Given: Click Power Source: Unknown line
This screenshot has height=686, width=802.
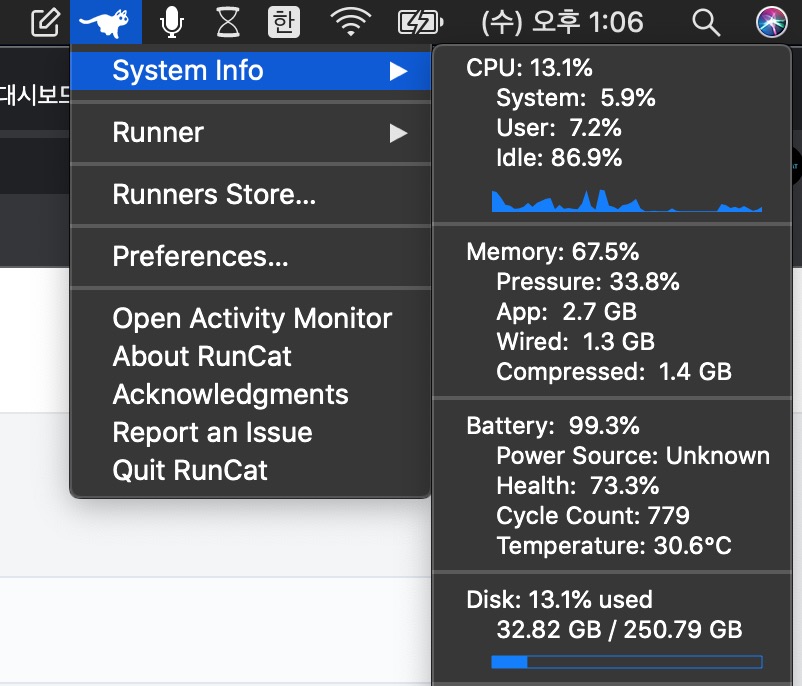Looking at the screenshot, I should tap(633, 456).
